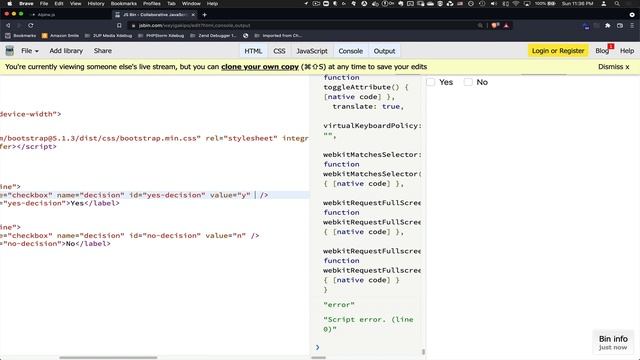Click the jsbin.com address bar
640x360 pixels.
302,25
